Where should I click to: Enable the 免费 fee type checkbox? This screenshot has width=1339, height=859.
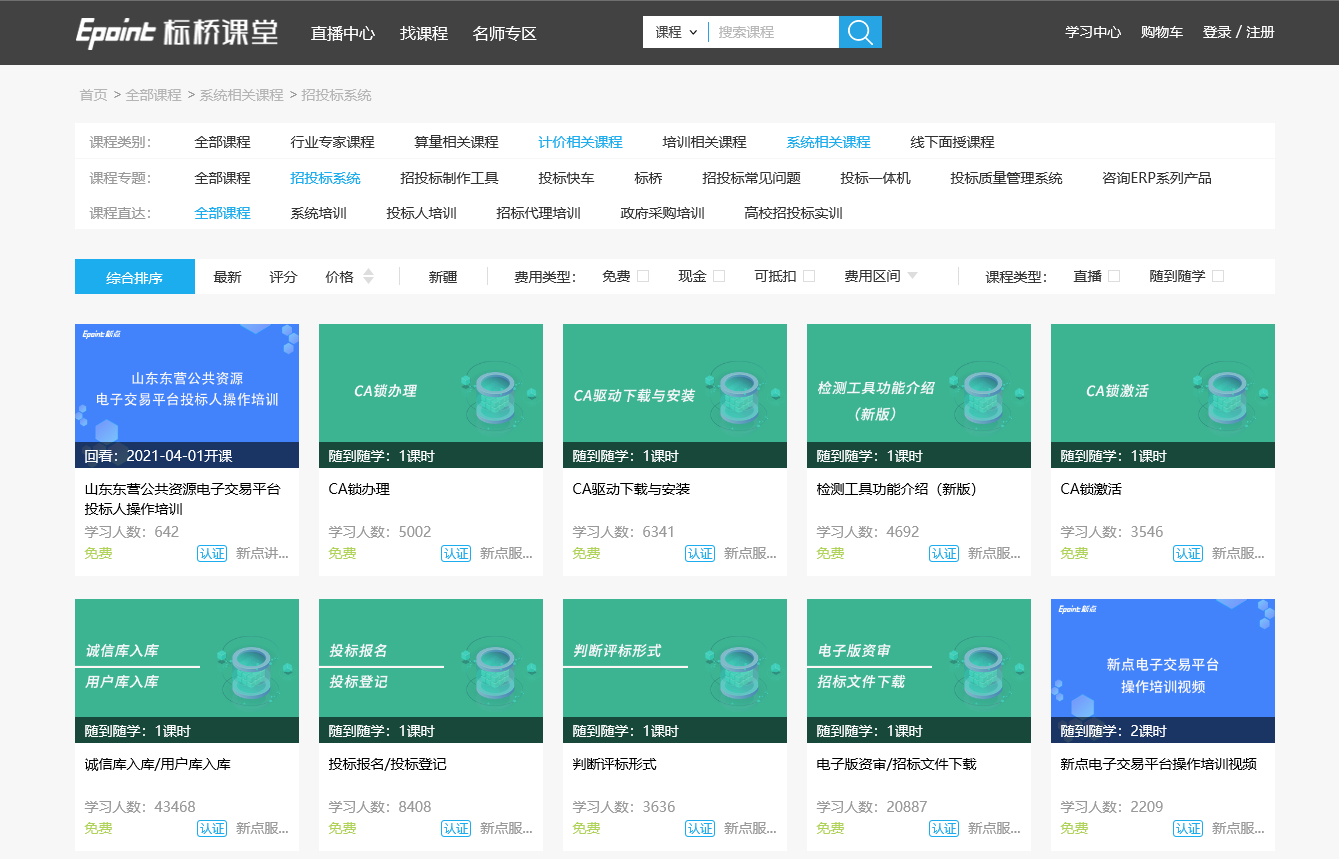pyautogui.click(x=643, y=276)
